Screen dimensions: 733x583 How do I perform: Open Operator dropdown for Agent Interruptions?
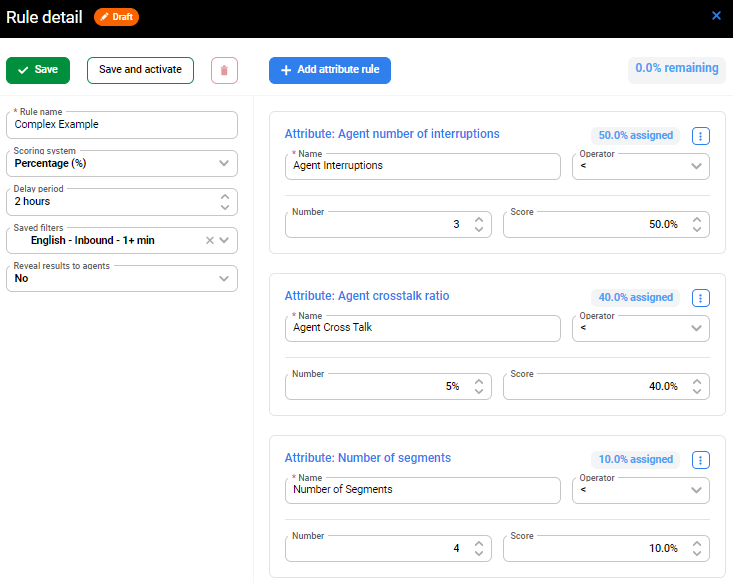(x=696, y=166)
